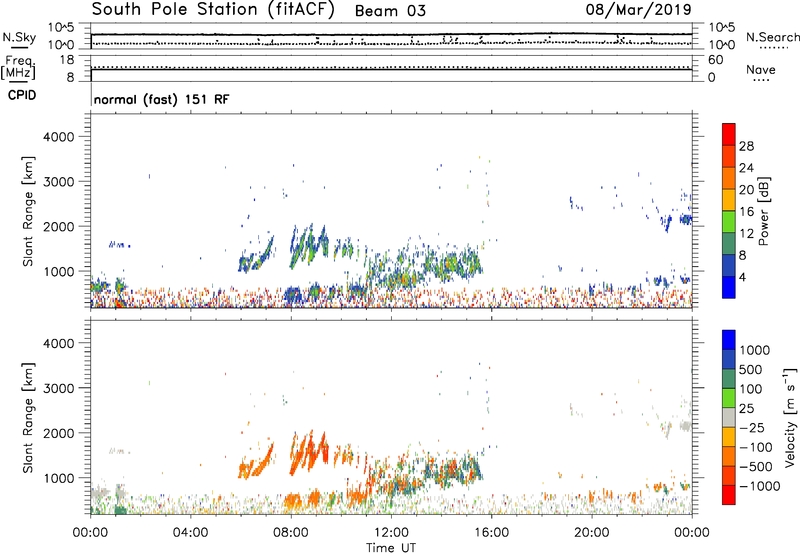Click the '28' tick on Power colorbar
800x554 pixels.
pos(746,146)
